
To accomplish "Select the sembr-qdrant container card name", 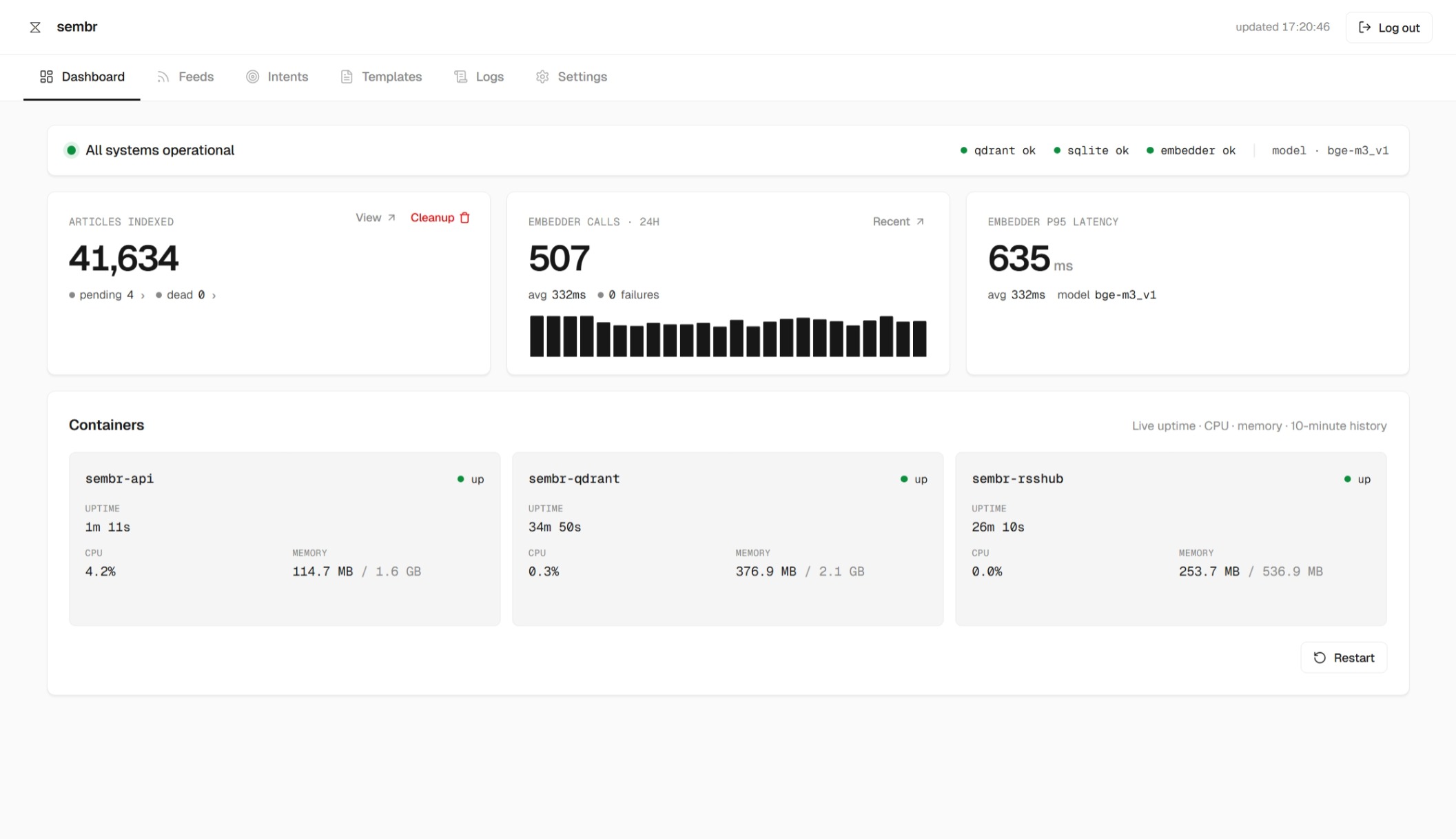I will coord(574,478).
